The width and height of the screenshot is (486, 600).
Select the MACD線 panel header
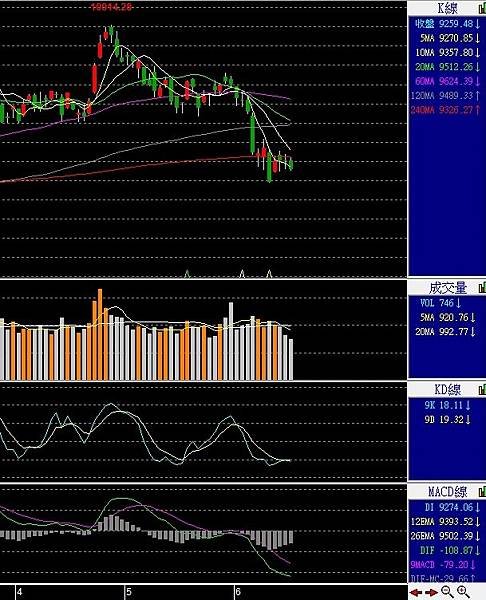pos(447,491)
